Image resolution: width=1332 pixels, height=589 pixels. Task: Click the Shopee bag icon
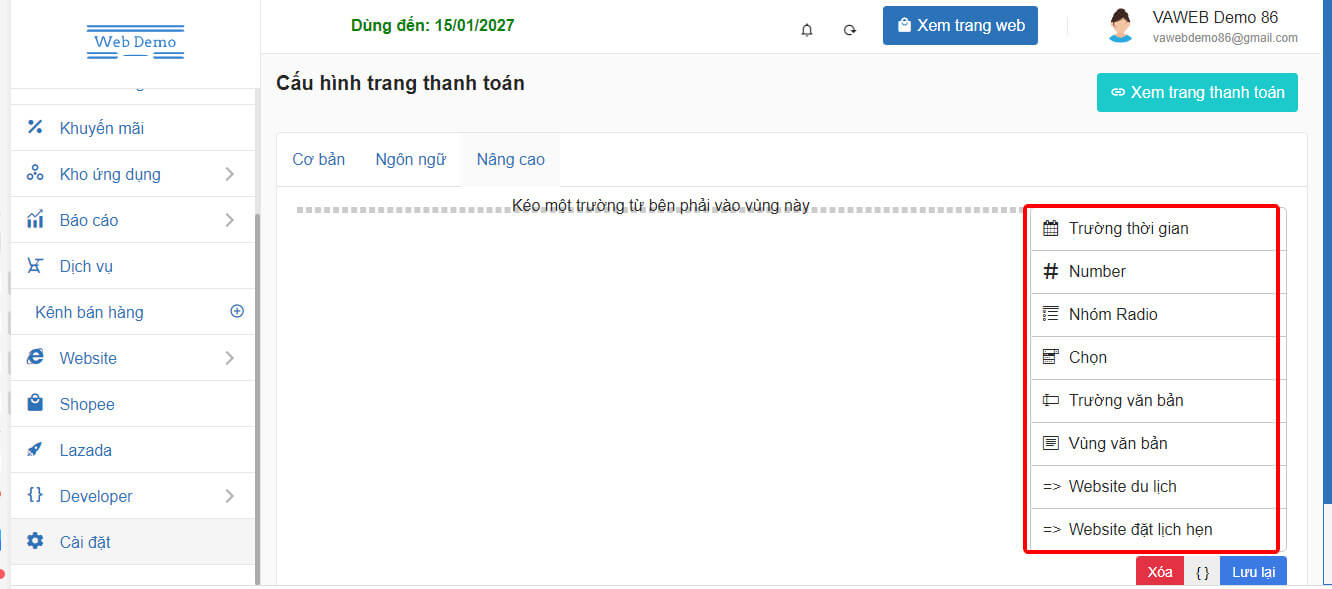35,403
